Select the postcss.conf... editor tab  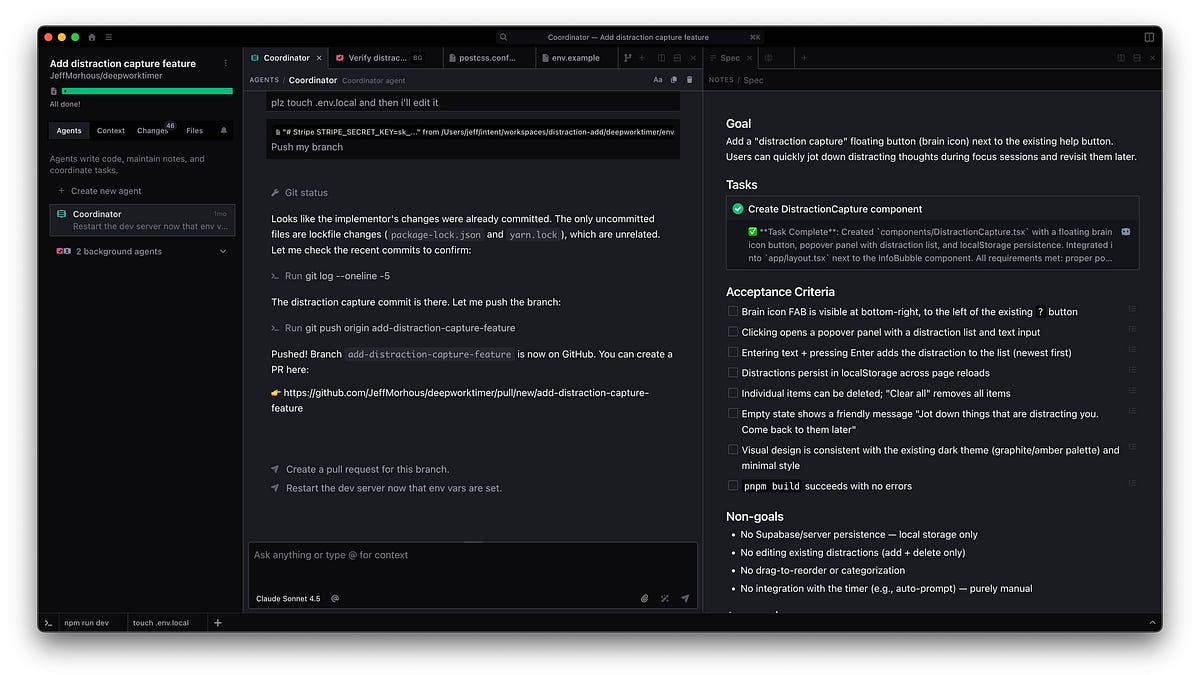point(487,58)
